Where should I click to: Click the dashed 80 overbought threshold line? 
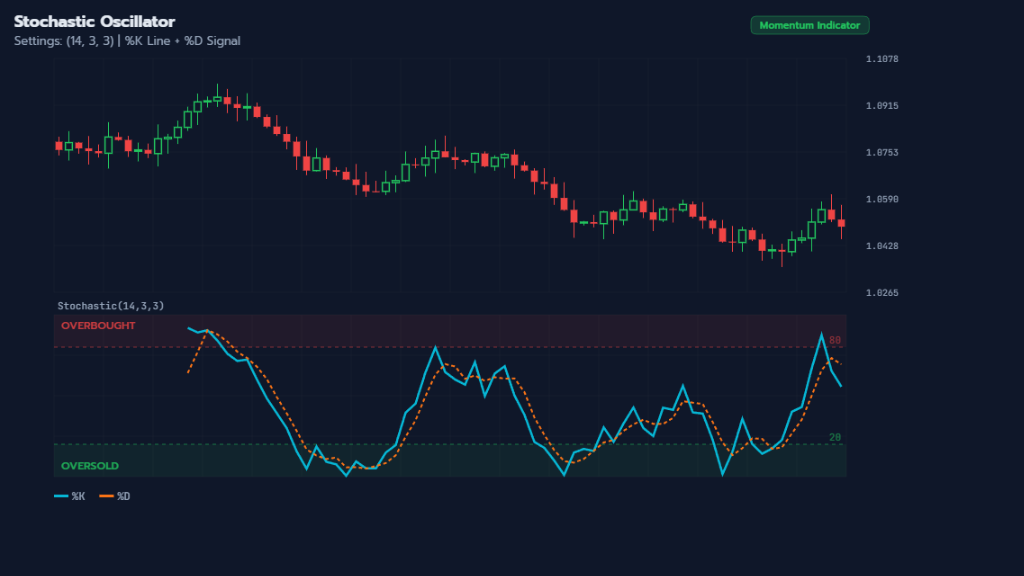(450, 344)
